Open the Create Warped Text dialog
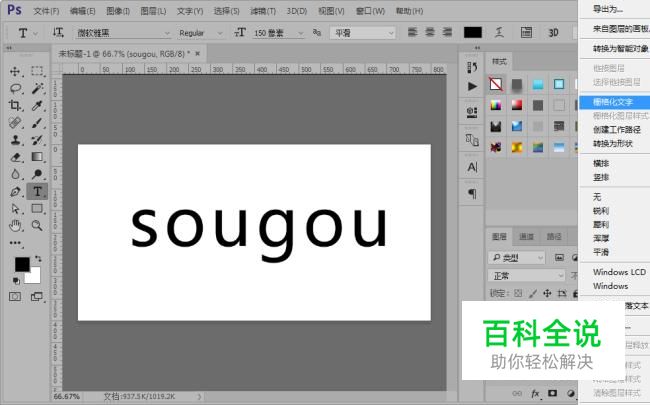This screenshot has width=650, height=405. [500, 32]
